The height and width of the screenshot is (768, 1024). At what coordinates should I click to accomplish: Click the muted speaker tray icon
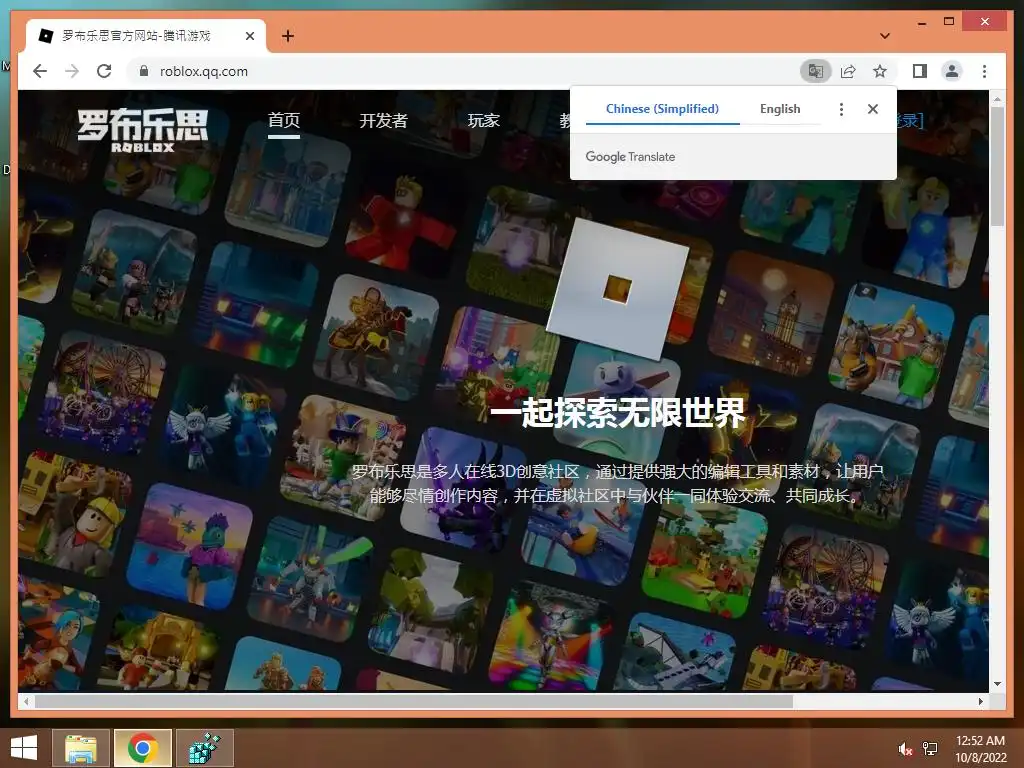[x=905, y=749]
